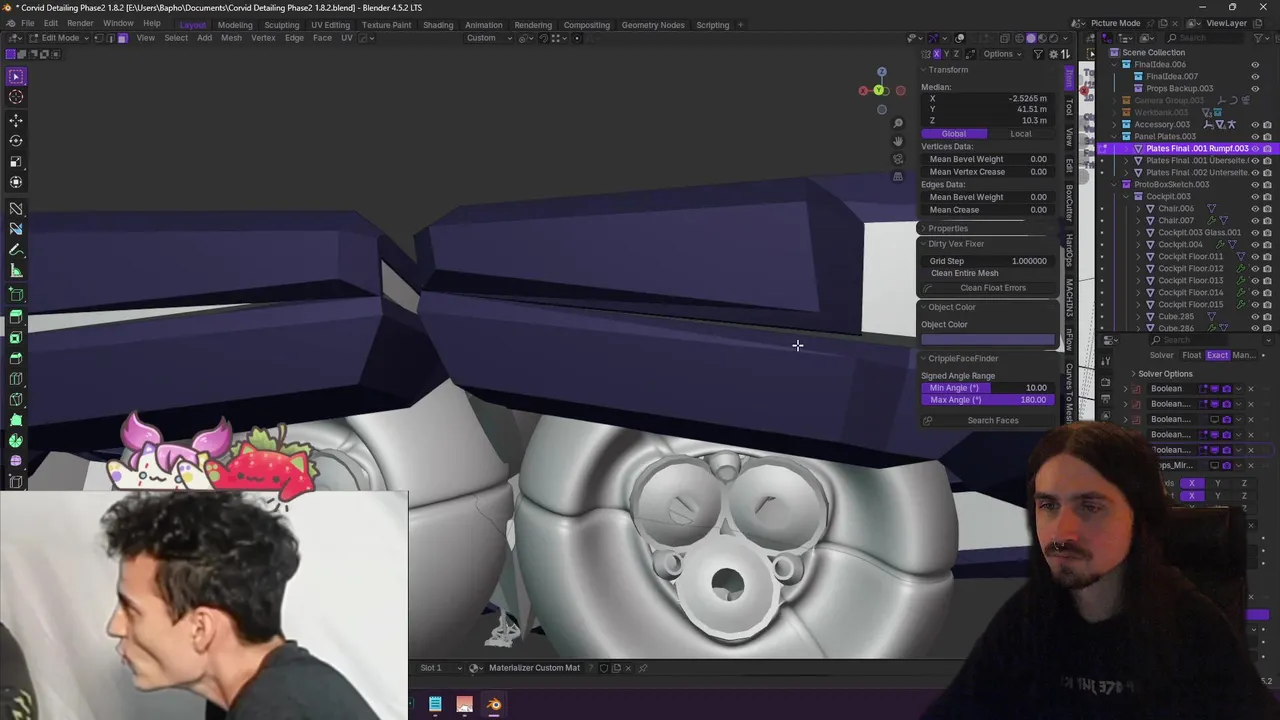
Task: Collapse Cockpit.003 collection tree
Action: click(1125, 196)
